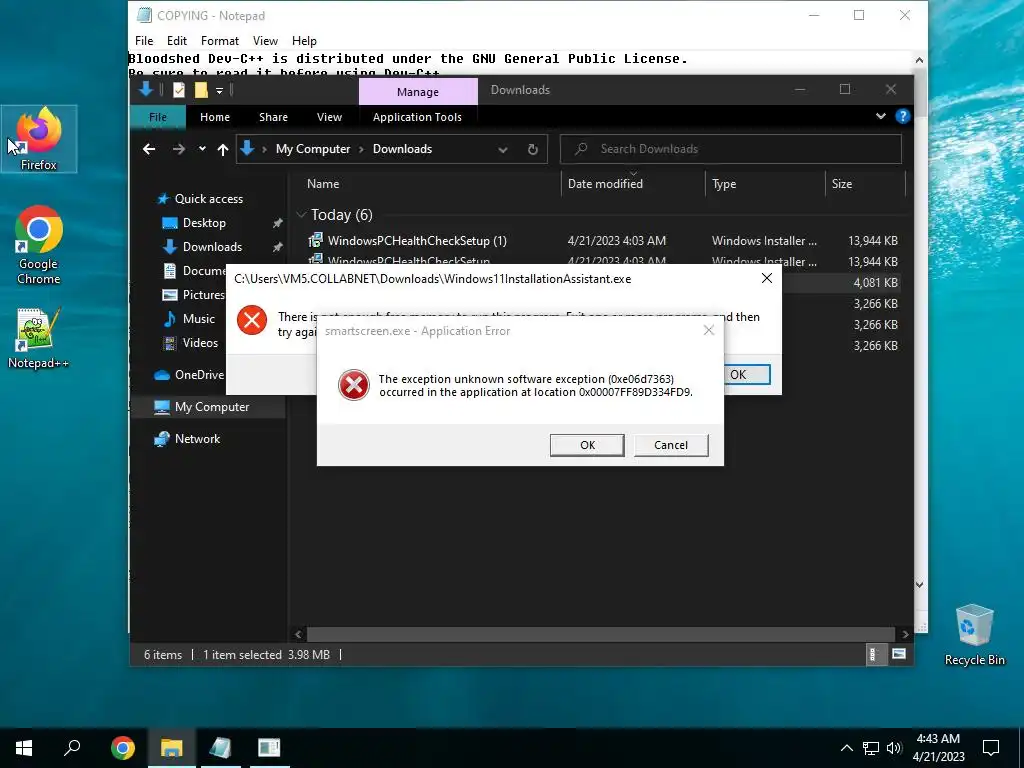Open the Google Chrome desktop shortcut
Screen dimensions: 1024x768
(39, 245)
